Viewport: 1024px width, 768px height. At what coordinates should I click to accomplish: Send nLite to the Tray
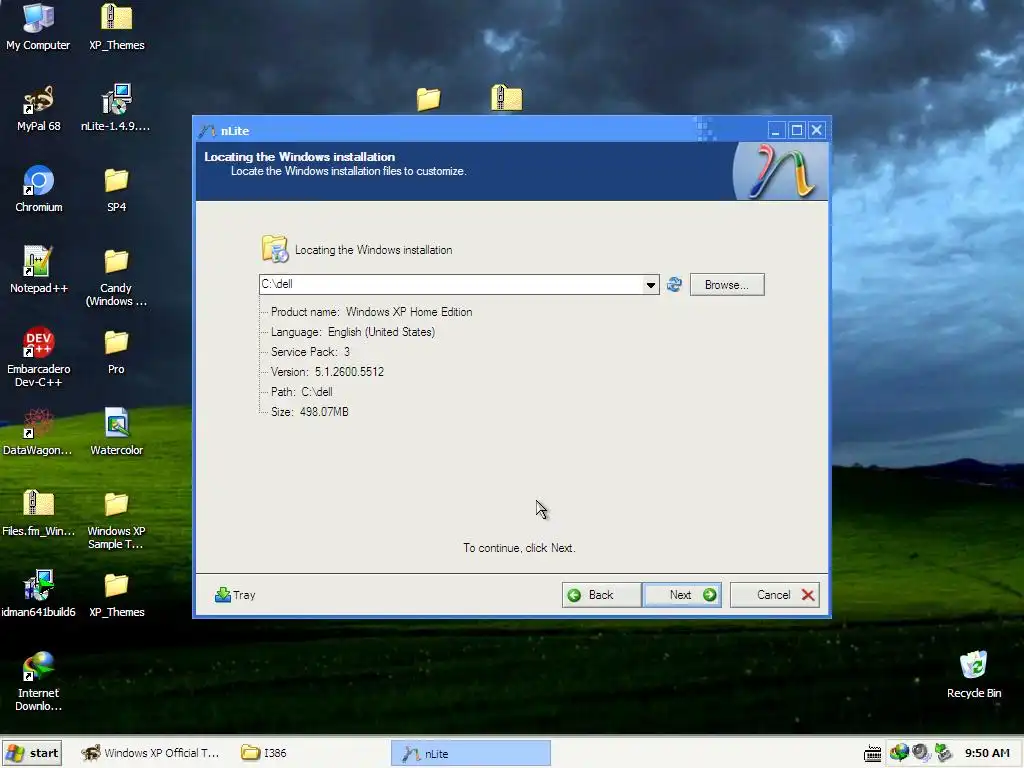click(235, 595)
